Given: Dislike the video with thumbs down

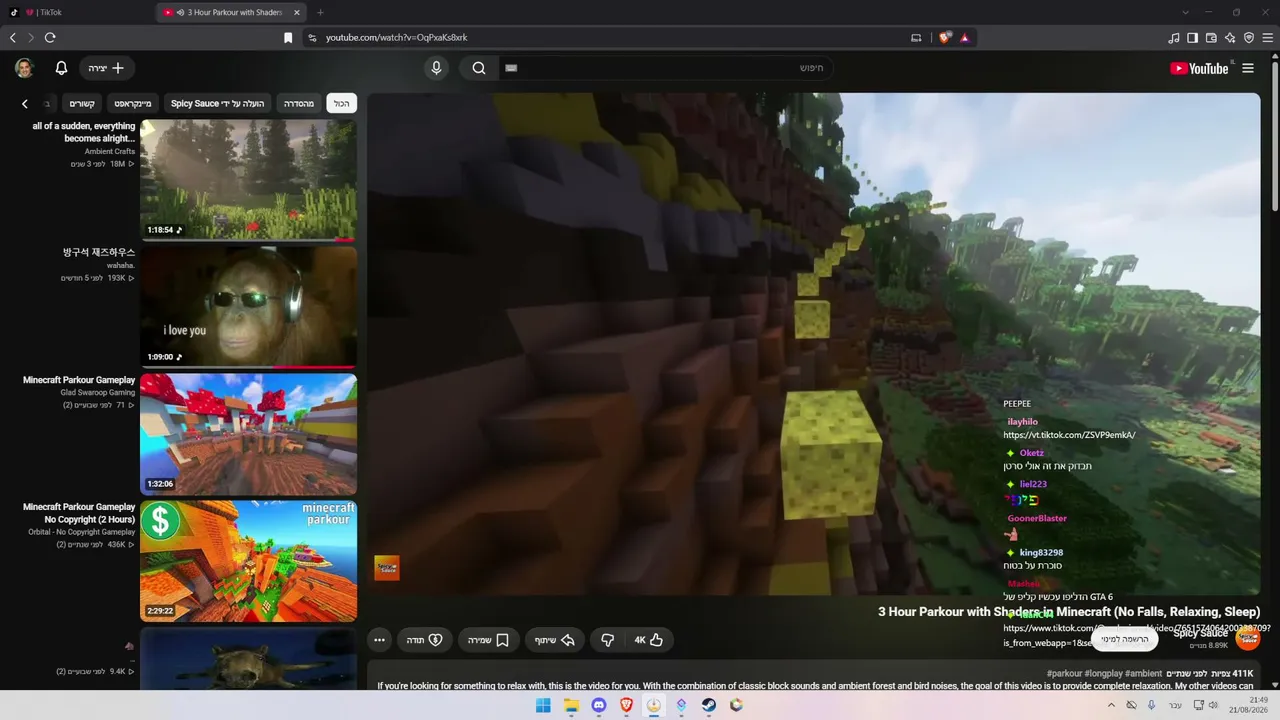Looking at the screenshot, I should tap(607, 640).
